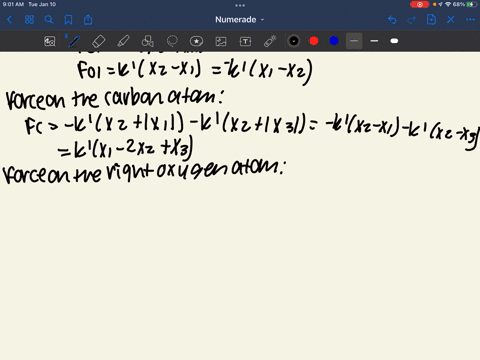Select the Lasso selection tool
This screenshot has height=360, width=480.
(172, 41)
